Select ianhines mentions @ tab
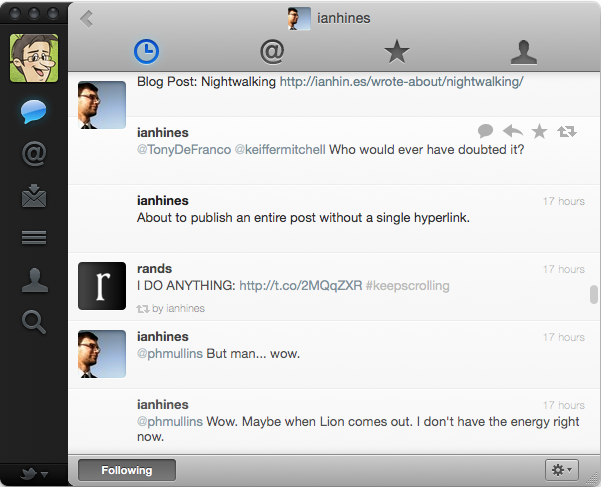 coord(272,51)
